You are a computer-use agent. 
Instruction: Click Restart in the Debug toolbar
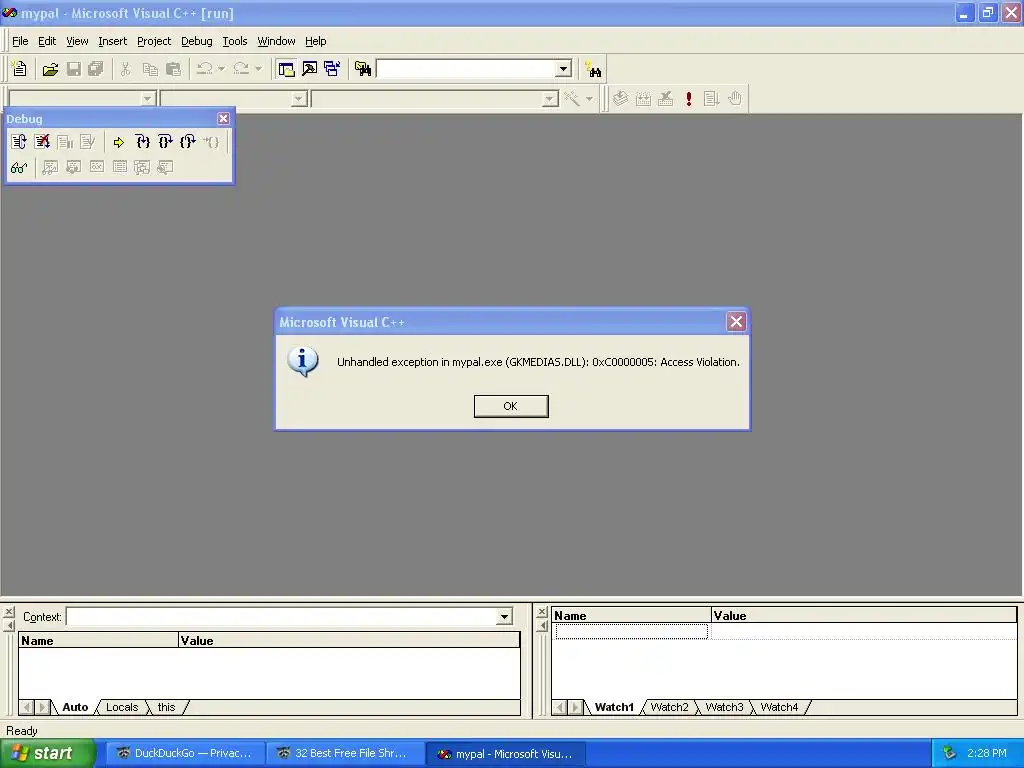click(19, 142)
